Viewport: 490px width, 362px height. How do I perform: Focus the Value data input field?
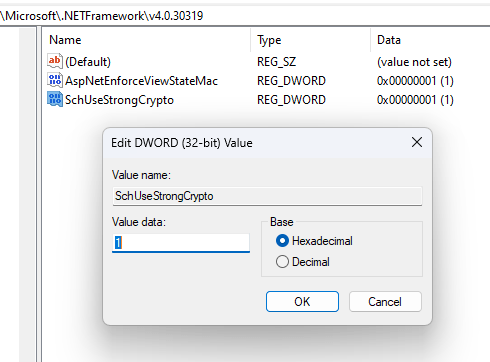pos(181,242)
